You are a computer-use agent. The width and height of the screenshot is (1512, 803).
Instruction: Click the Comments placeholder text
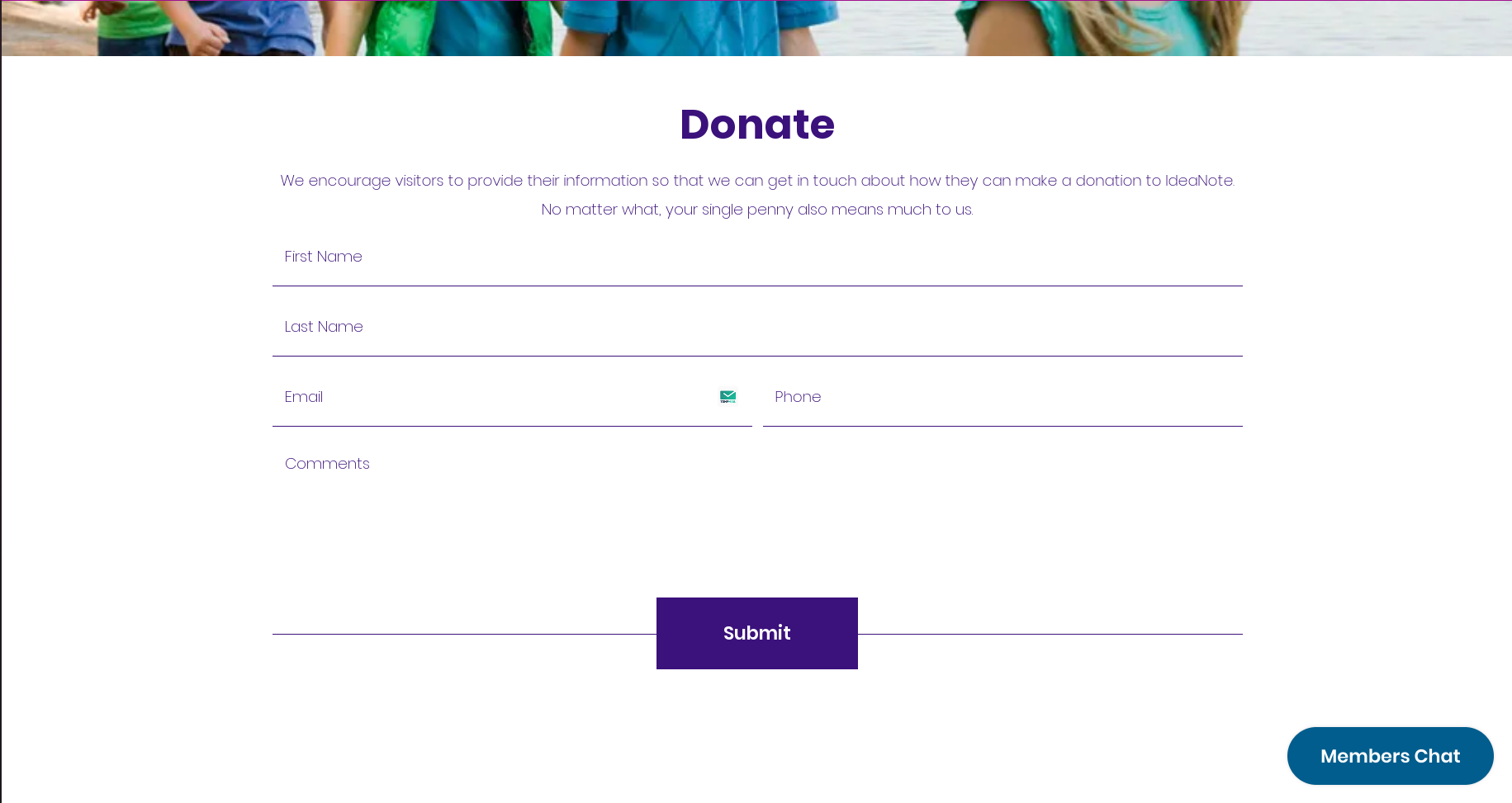pos(327,464)
